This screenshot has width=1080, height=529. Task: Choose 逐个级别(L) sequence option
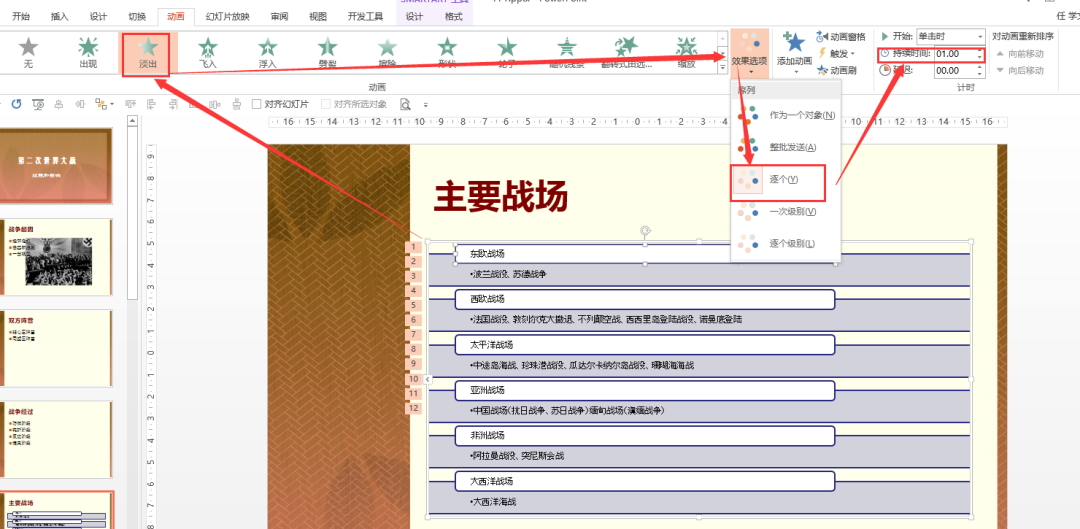(x=786, y=243)
